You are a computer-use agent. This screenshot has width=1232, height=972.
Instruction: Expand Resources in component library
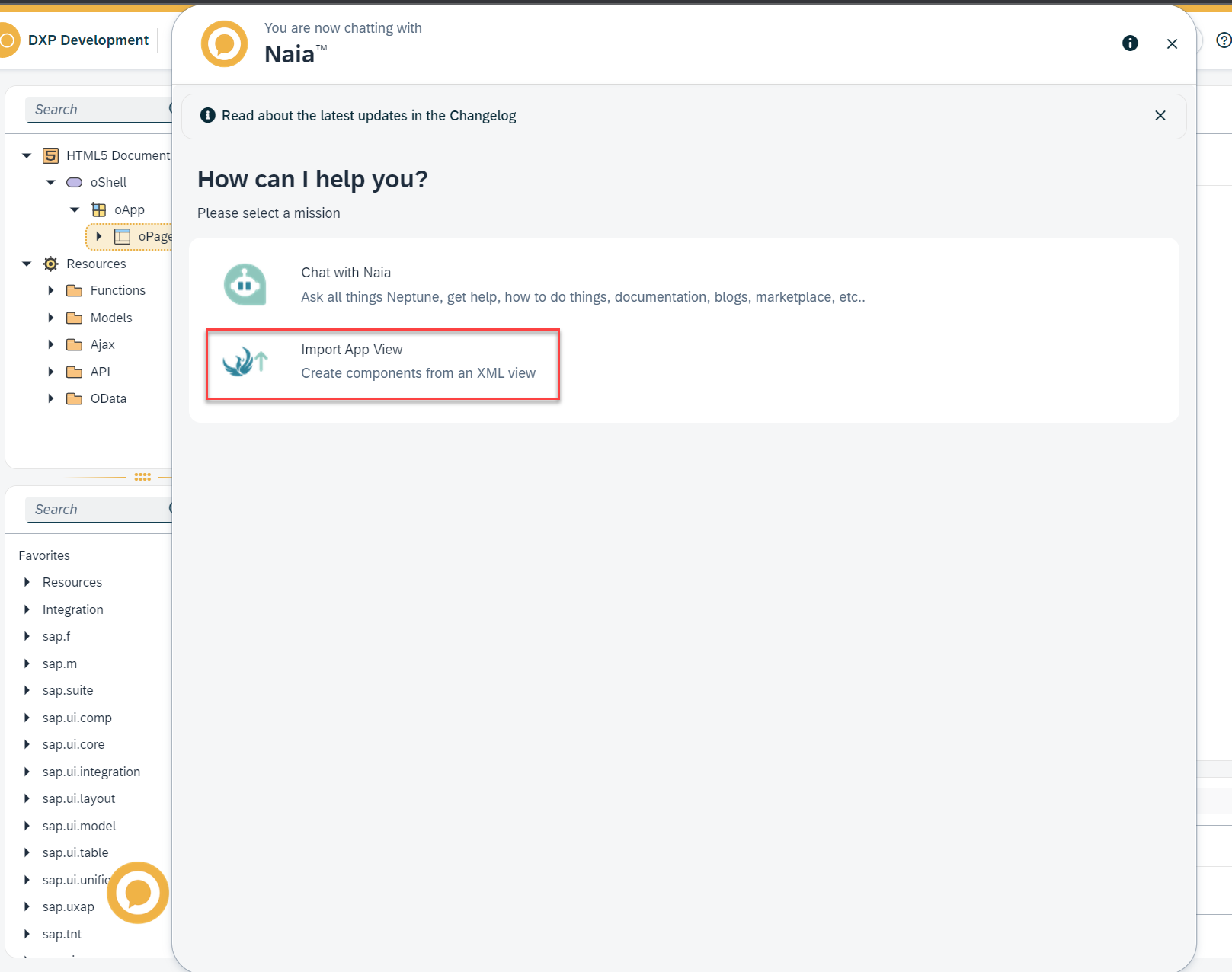(x=27, y=582)
